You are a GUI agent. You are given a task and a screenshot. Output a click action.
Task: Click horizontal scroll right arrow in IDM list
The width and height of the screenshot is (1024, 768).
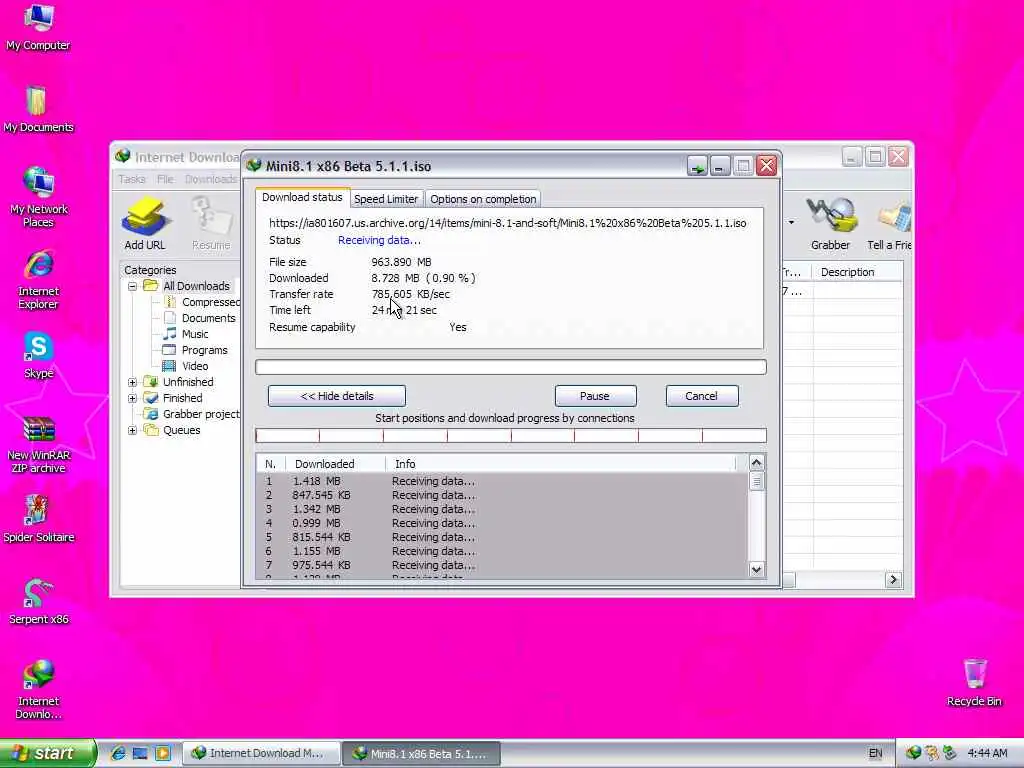click(893, 579)
